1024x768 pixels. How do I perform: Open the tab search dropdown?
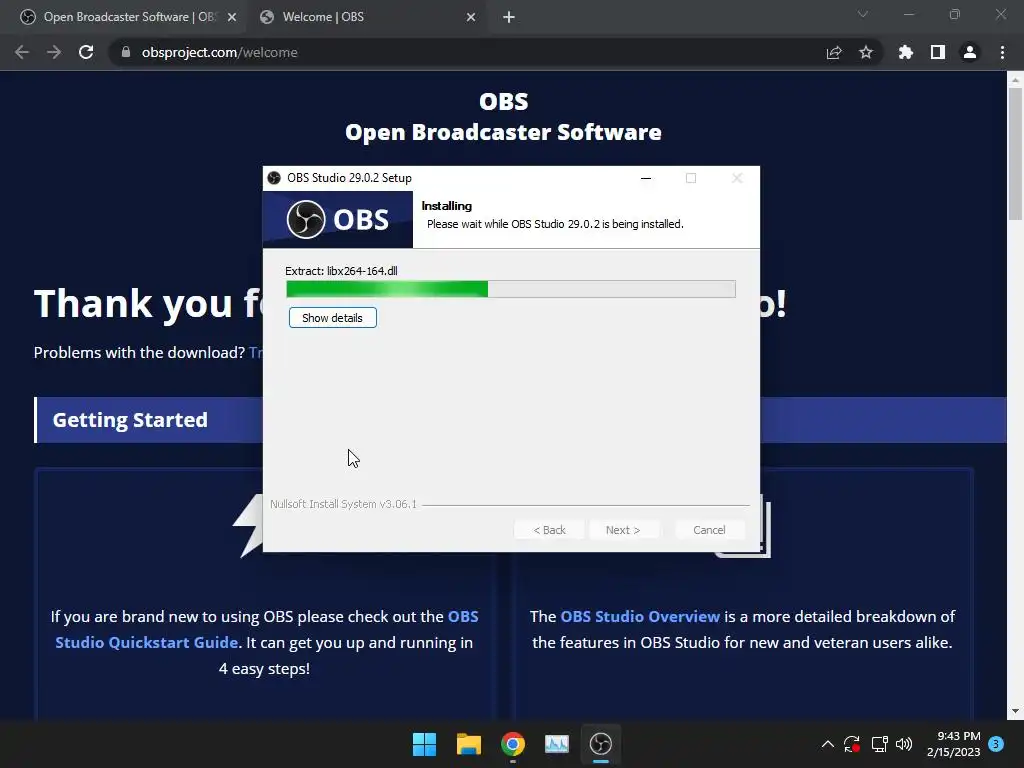pyautogui.click(x=863, y=14)
